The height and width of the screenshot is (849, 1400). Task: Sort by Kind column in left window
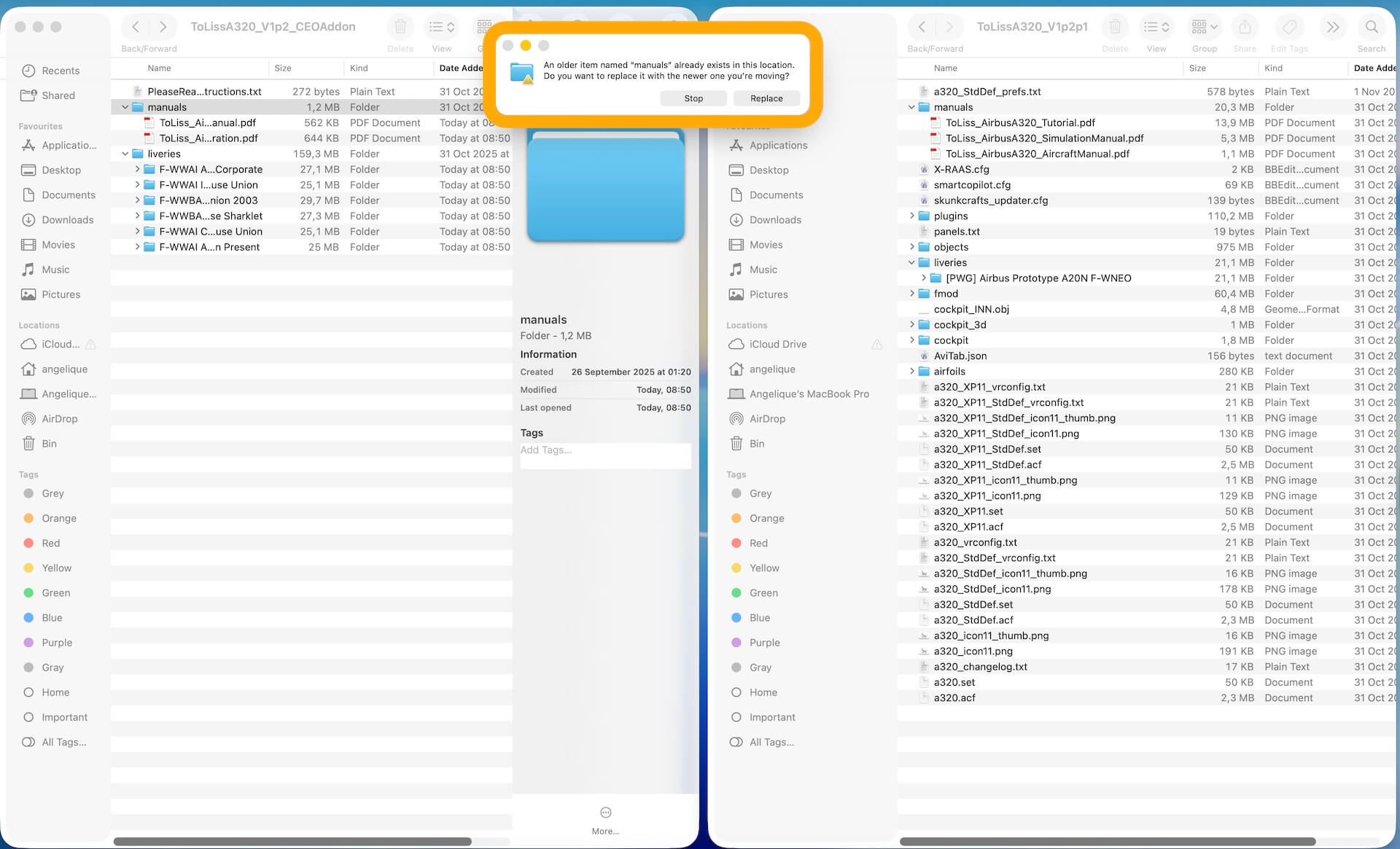point(359,68)
